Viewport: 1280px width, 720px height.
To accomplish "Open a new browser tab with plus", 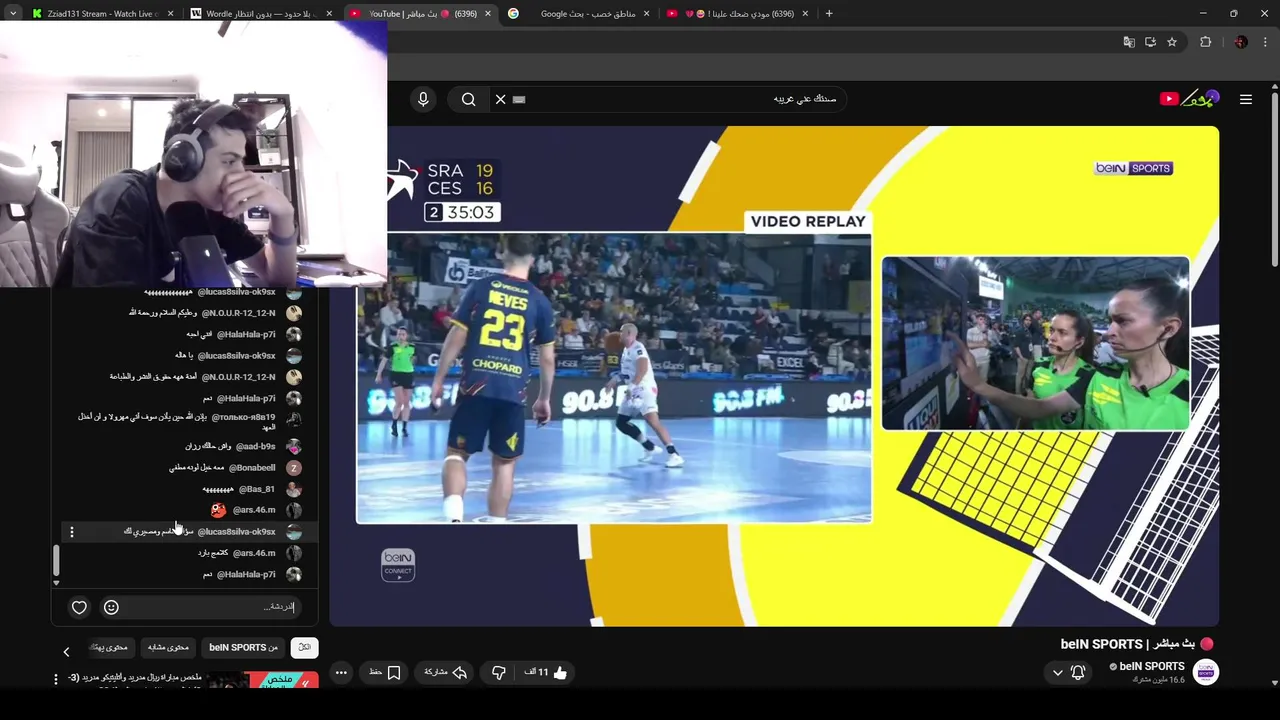I will click(828, 14).
